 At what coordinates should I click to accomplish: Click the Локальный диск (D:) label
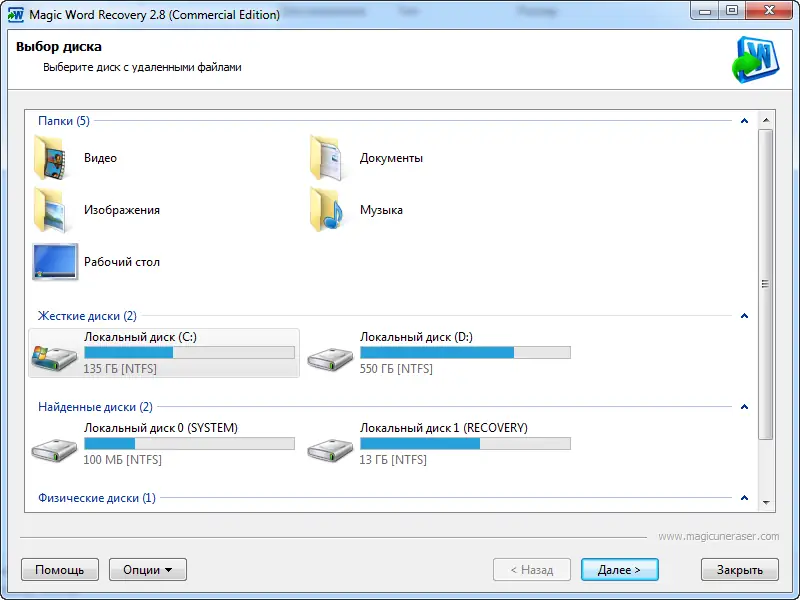pyautogui.click(x=416, y=337)
